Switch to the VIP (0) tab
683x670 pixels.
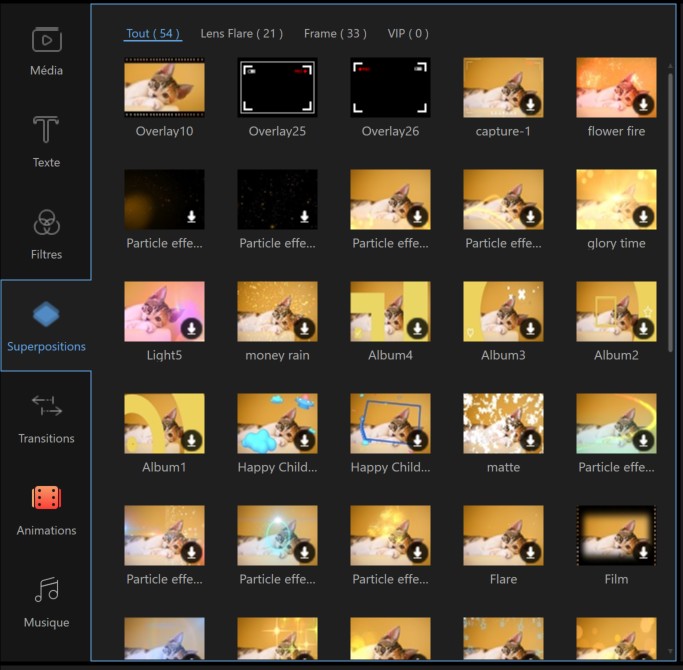408,34
